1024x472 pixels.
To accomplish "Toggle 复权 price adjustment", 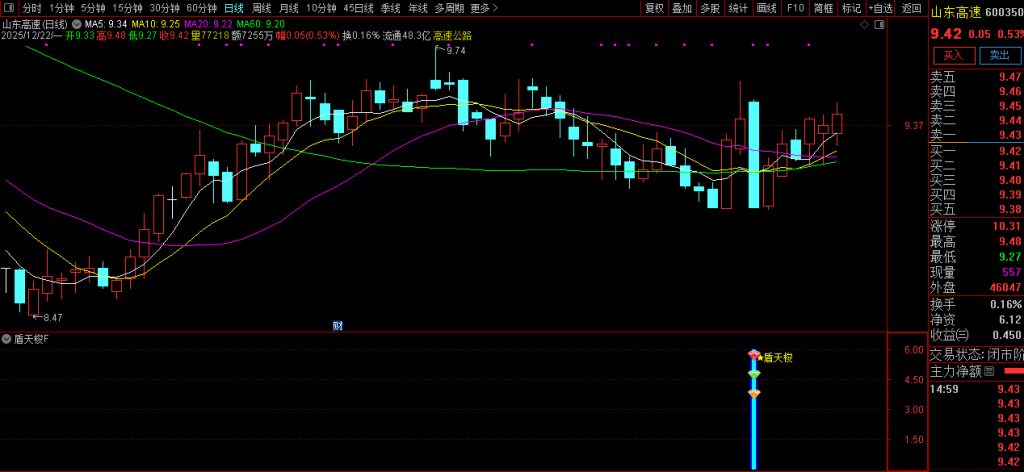I will coord(654,7).
